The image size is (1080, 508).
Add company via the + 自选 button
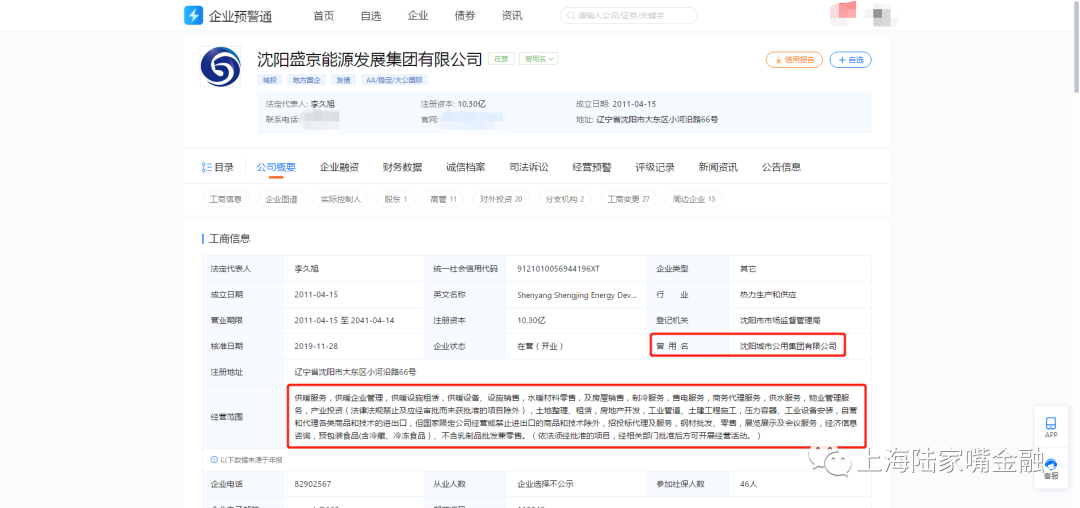point(851,60)
